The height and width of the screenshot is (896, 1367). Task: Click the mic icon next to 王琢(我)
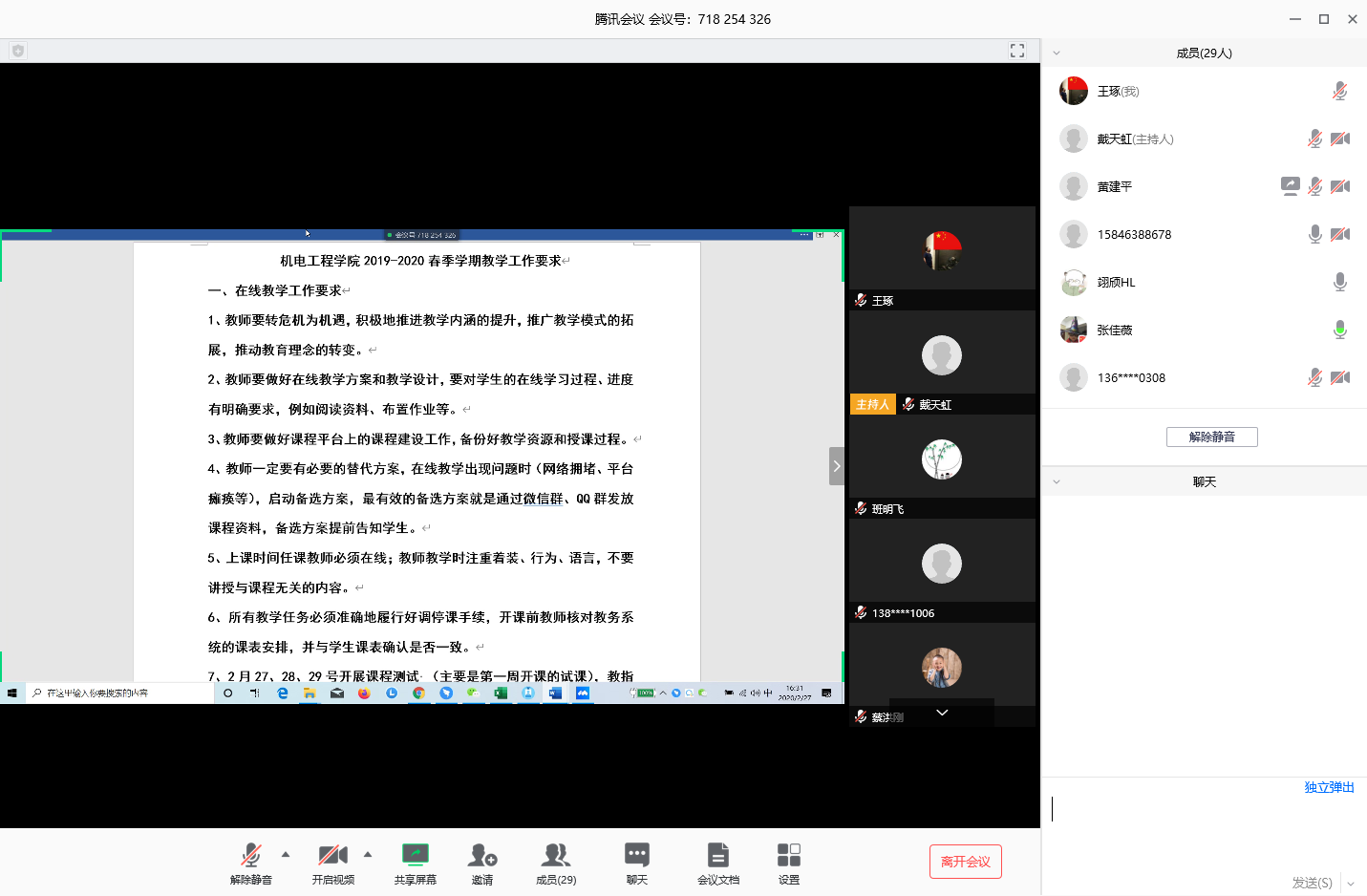[x=1340, y=92]
